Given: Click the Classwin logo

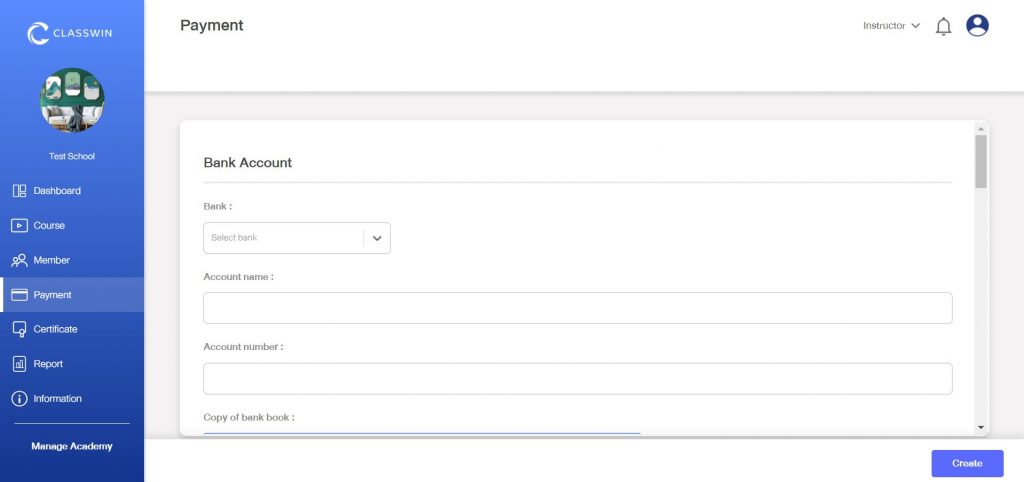Looking at the screenshot, I should [72, 34].
